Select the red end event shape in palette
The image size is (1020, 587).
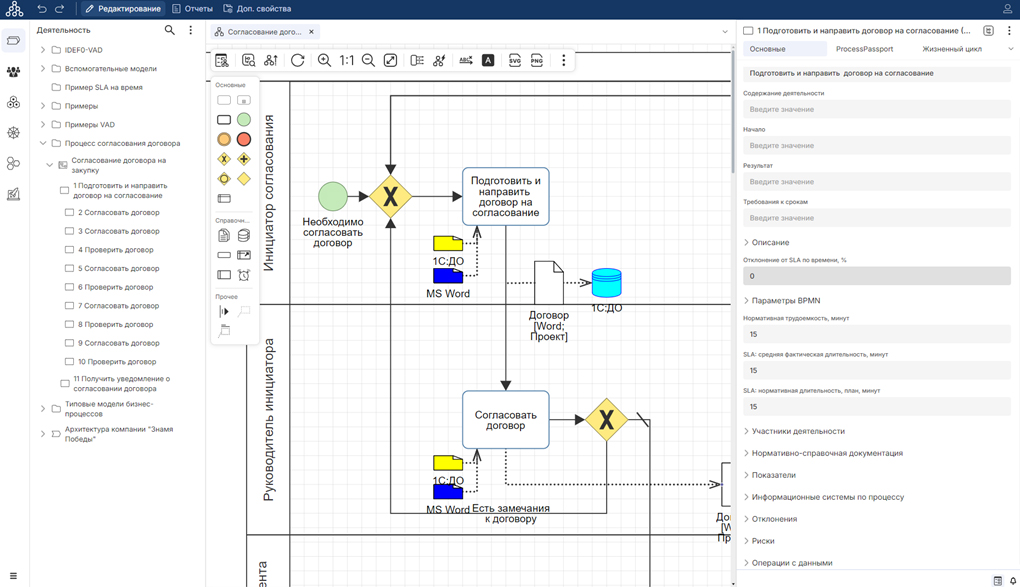tap(243, 139)
